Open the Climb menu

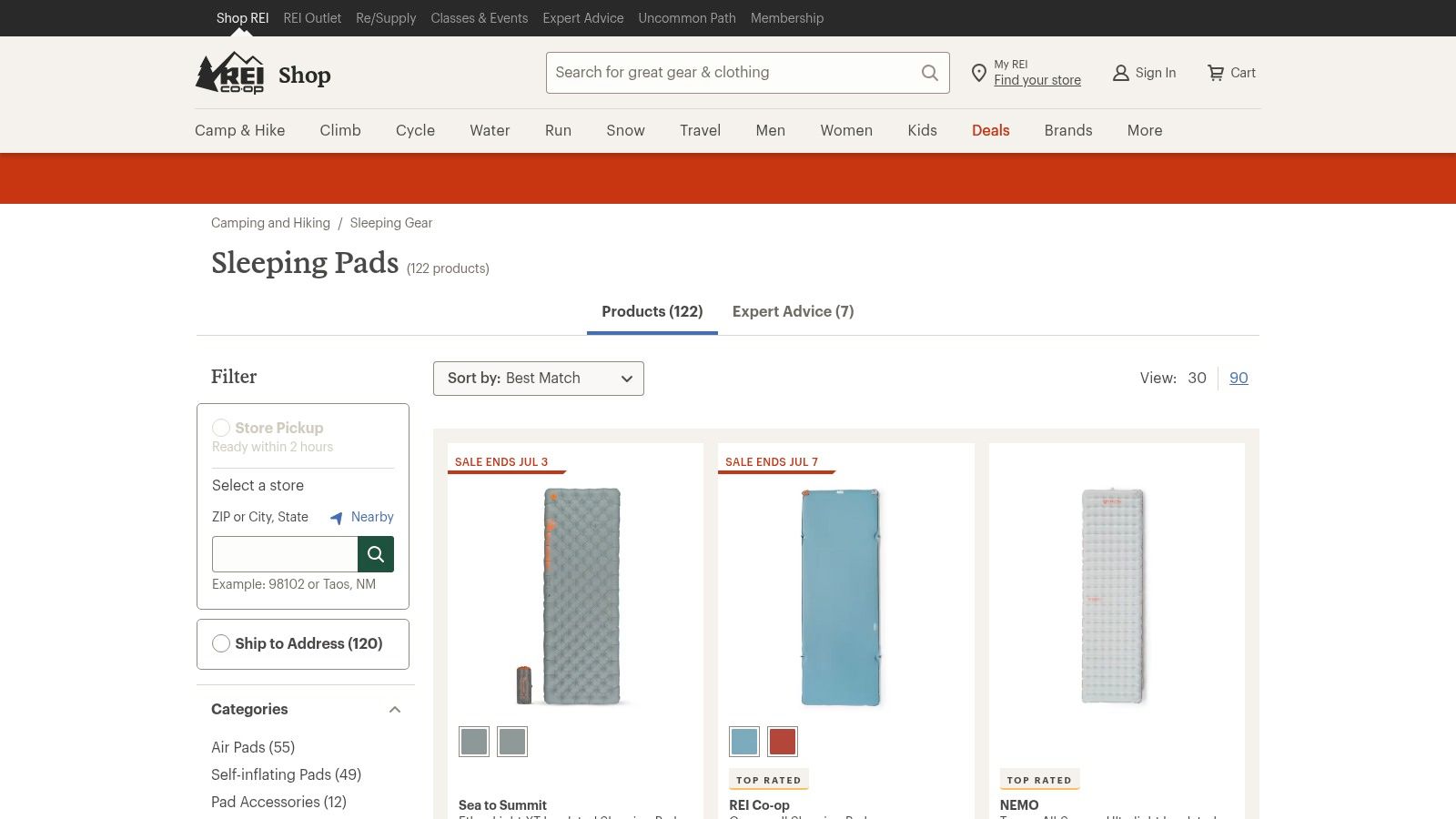(x=340, y=130)
